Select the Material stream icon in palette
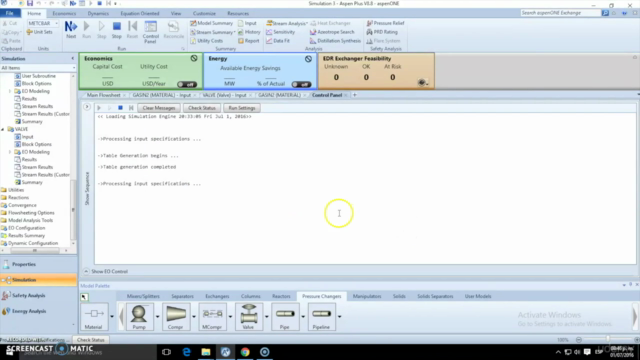The width and height of the screenshot is (640, 360). coord(94,317)
